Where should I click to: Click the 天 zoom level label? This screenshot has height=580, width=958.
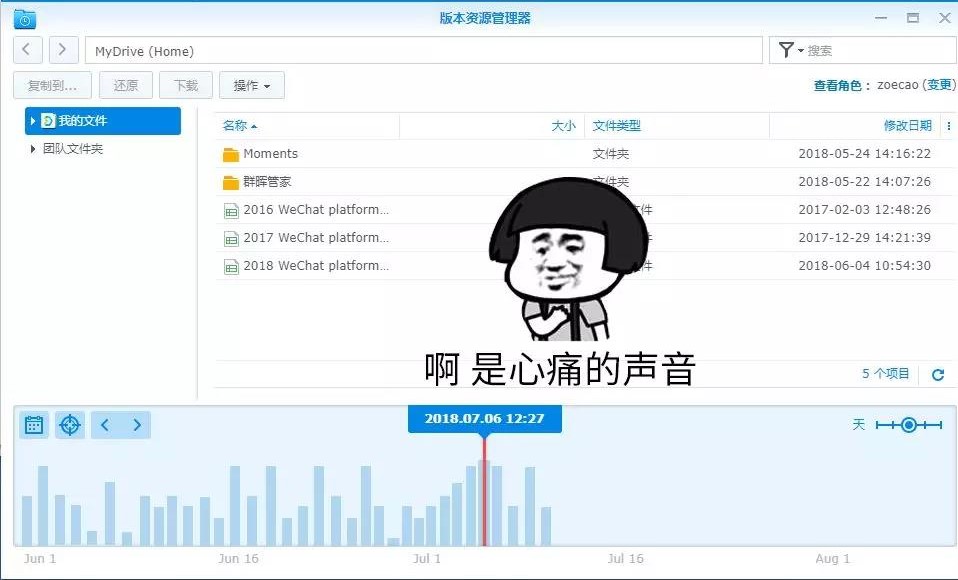tap(859, 425)
